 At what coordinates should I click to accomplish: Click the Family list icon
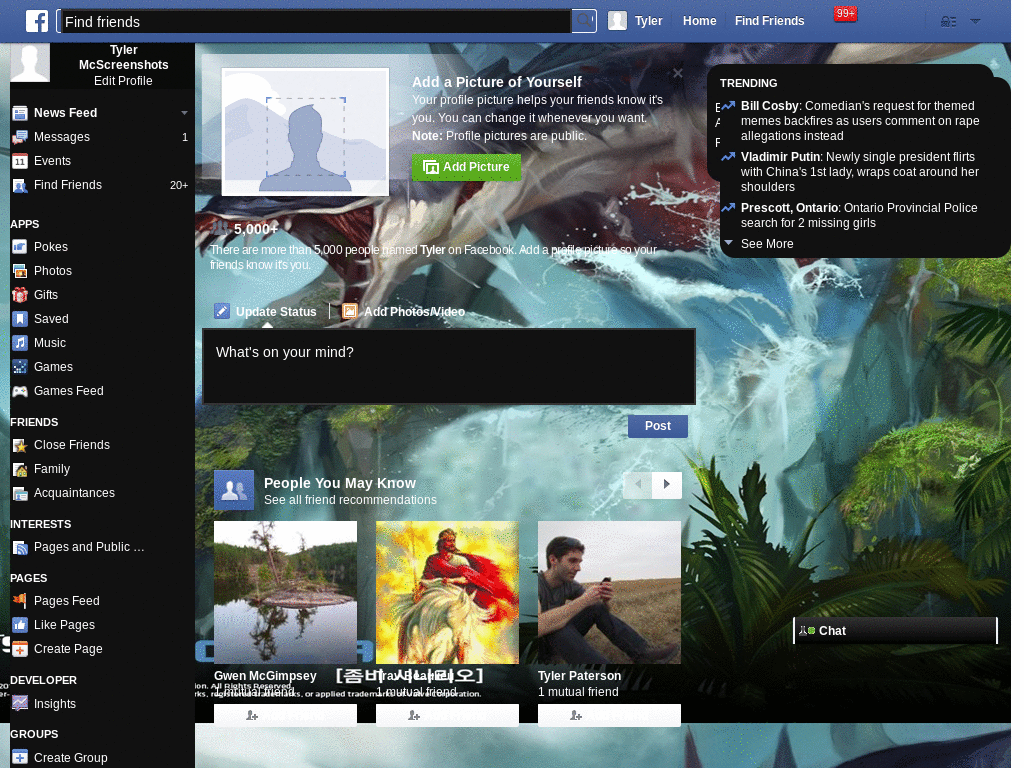coord(20,470)
